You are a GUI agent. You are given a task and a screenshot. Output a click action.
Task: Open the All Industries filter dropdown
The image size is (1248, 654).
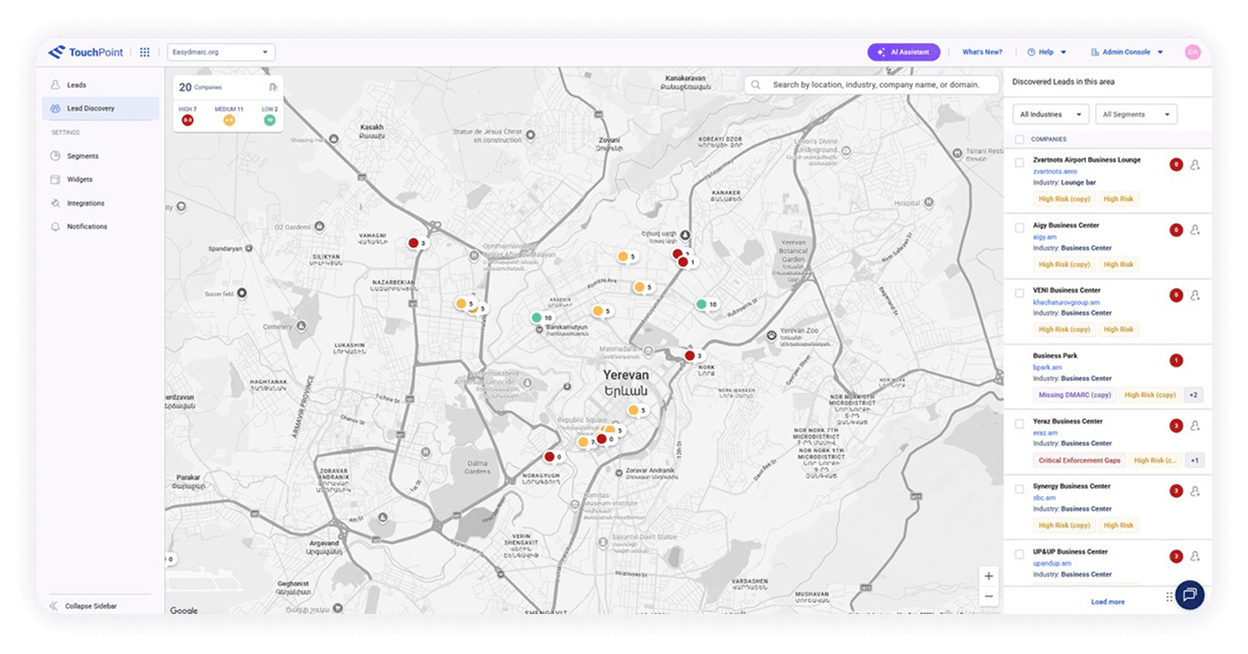click(1051, 114)
